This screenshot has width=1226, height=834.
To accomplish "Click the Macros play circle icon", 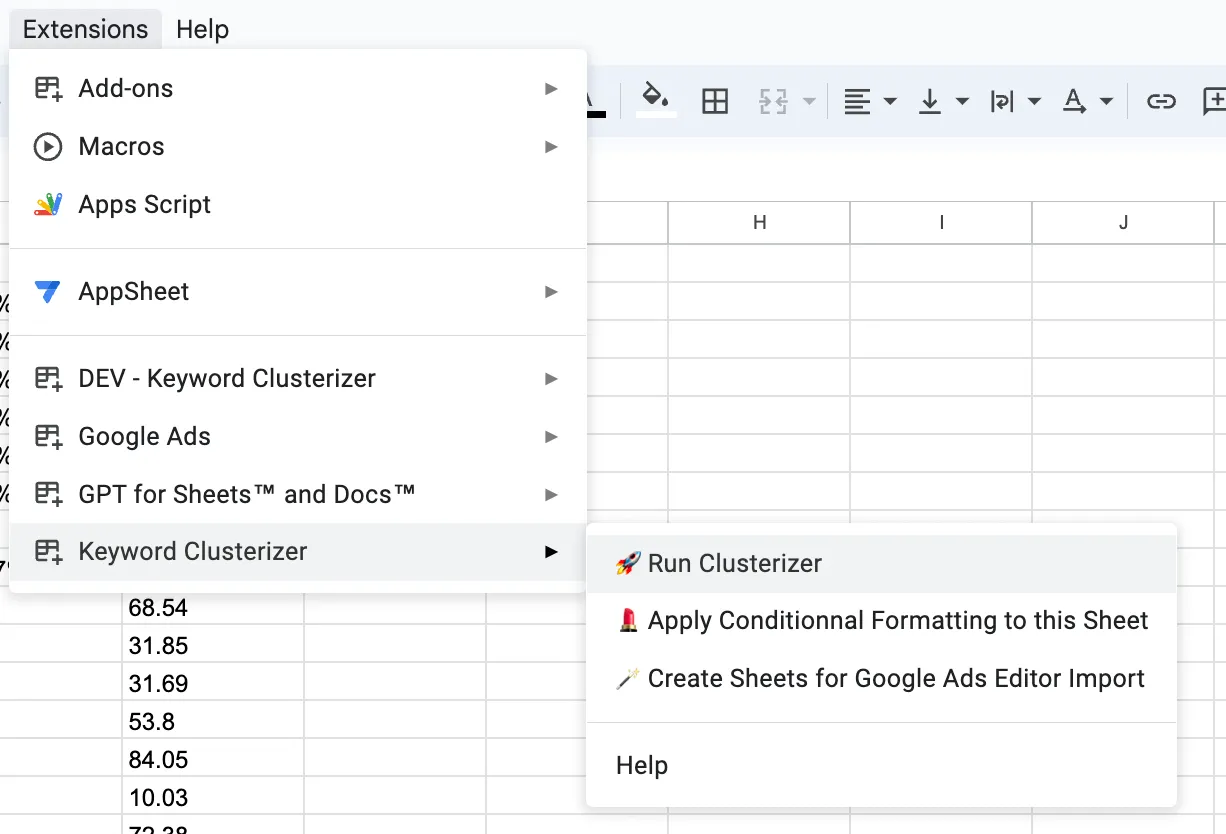I will tap(48, 147).
